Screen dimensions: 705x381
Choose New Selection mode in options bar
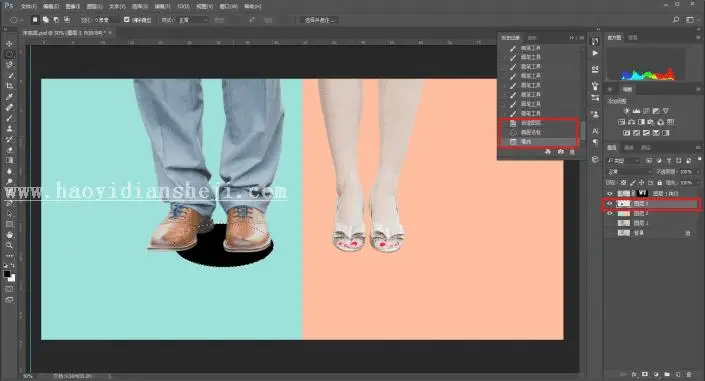35,20
